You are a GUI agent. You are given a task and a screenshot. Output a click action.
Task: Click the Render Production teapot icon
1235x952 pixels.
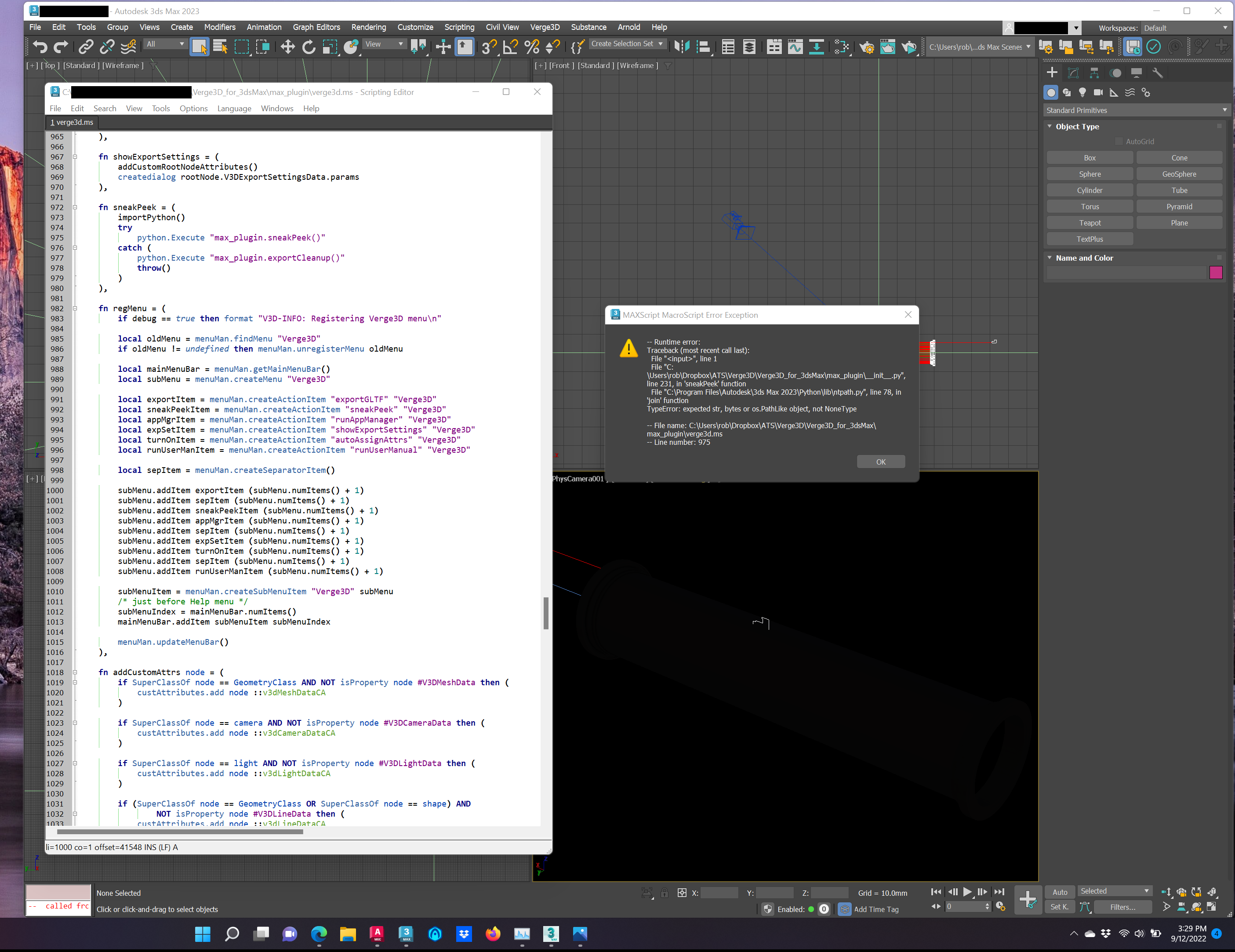909,47
